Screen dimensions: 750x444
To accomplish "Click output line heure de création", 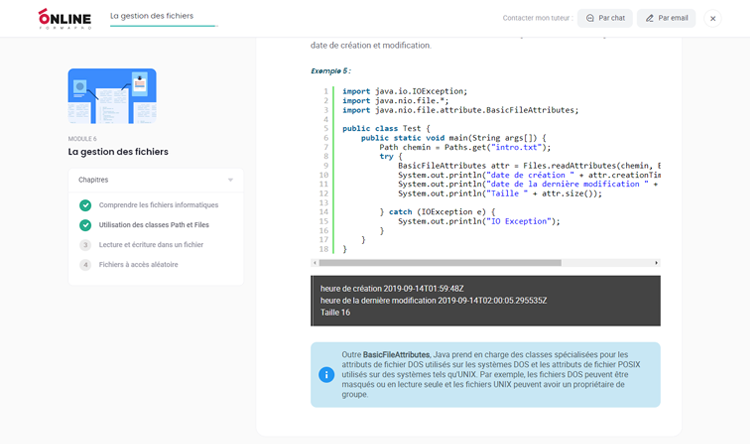I will [x=392, y=289].
